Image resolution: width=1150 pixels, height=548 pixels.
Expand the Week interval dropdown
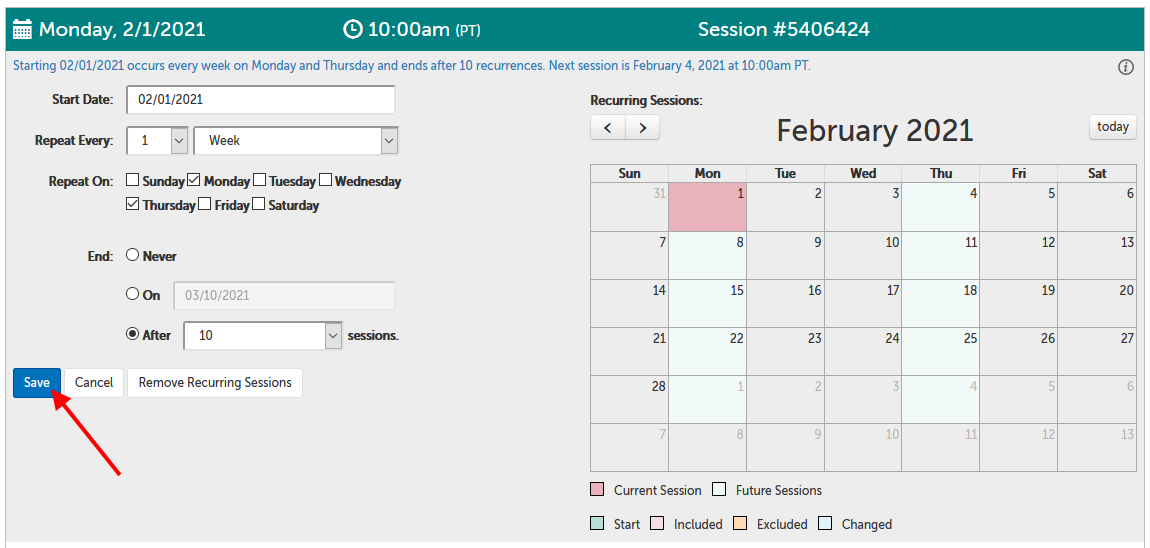point(389,141)
